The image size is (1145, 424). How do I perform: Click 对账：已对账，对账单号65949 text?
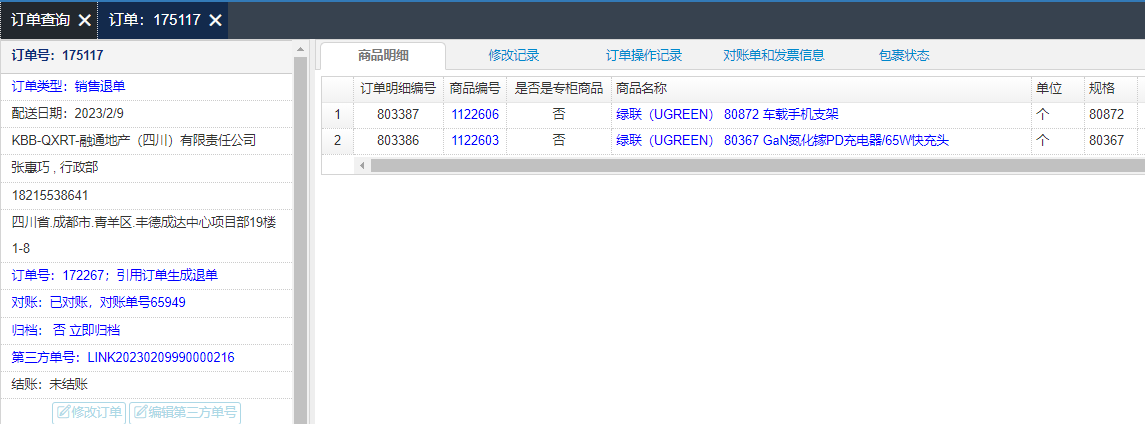[x=99, y=302]
